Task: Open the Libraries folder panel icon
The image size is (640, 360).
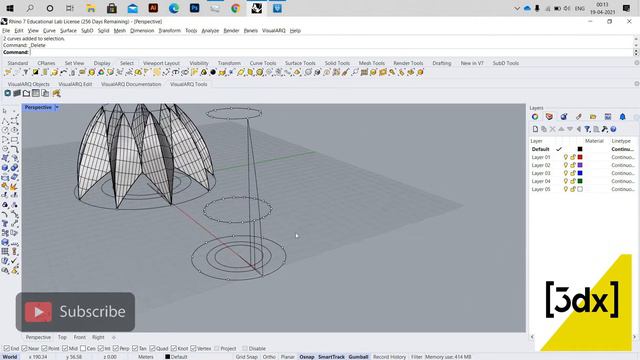Action: (x=593, y=117)
